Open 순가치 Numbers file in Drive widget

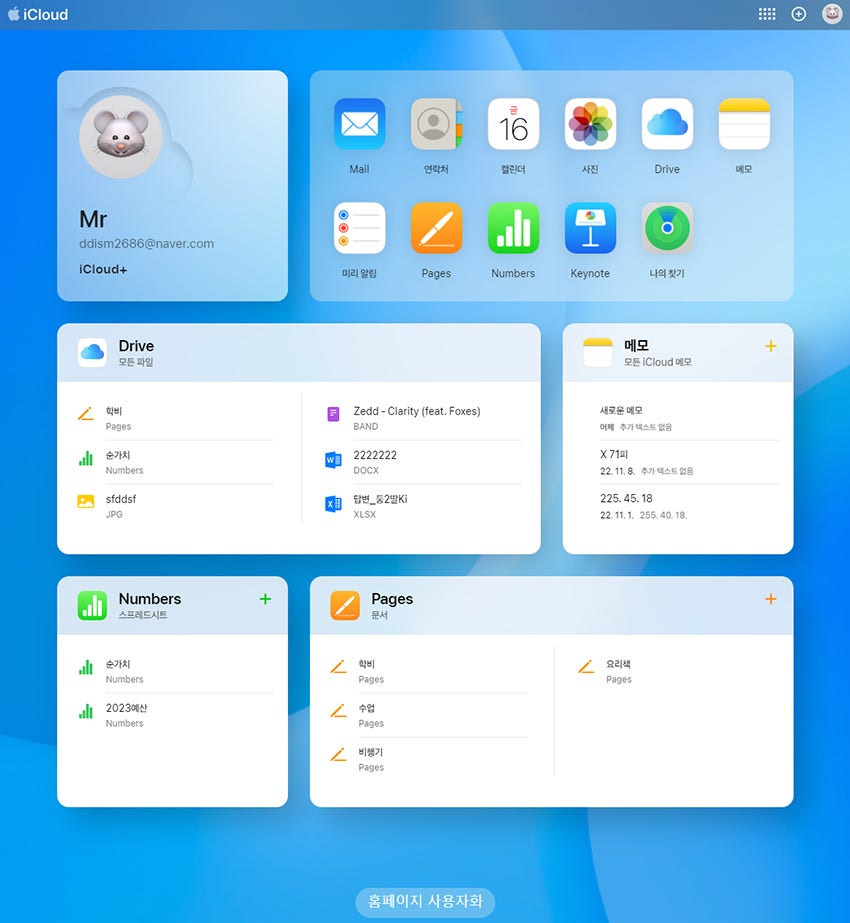pyautogui.click(x=175, y=463)
